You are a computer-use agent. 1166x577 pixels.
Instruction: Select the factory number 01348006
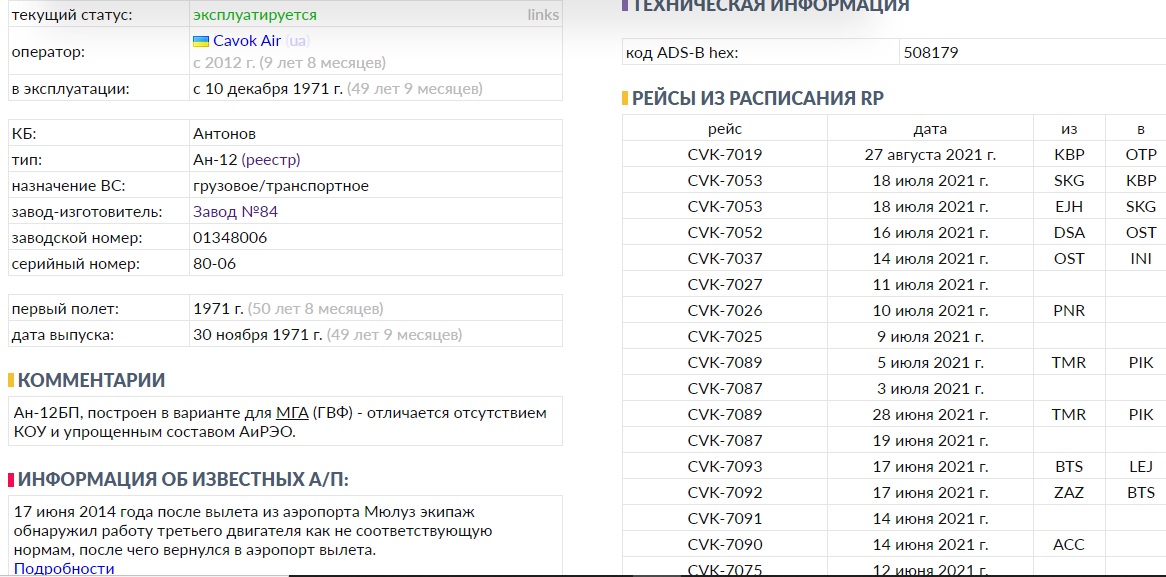coord(230,238)
